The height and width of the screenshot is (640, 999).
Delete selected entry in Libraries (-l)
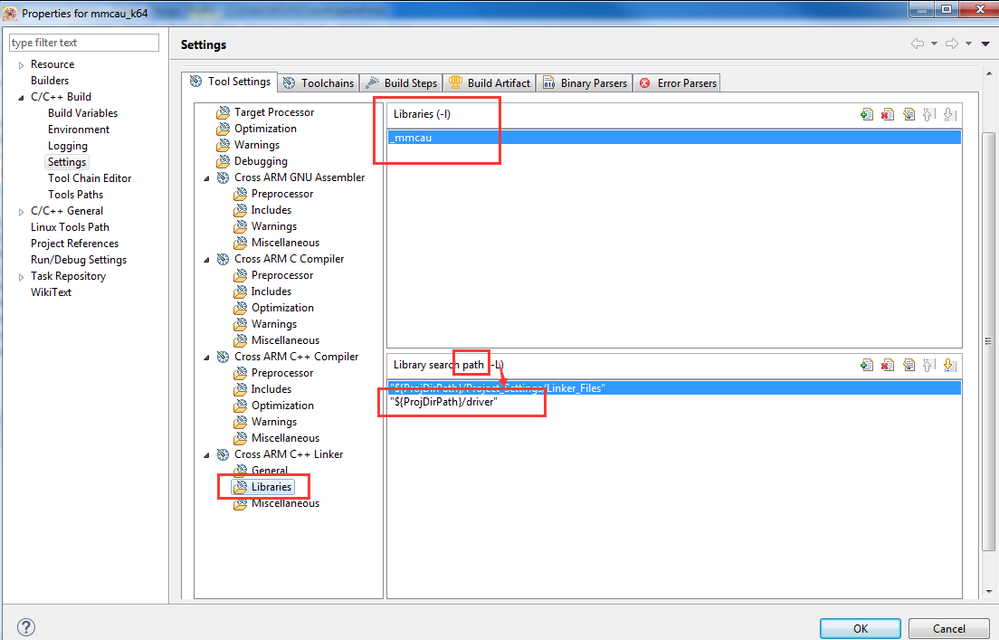pos(888,115)
